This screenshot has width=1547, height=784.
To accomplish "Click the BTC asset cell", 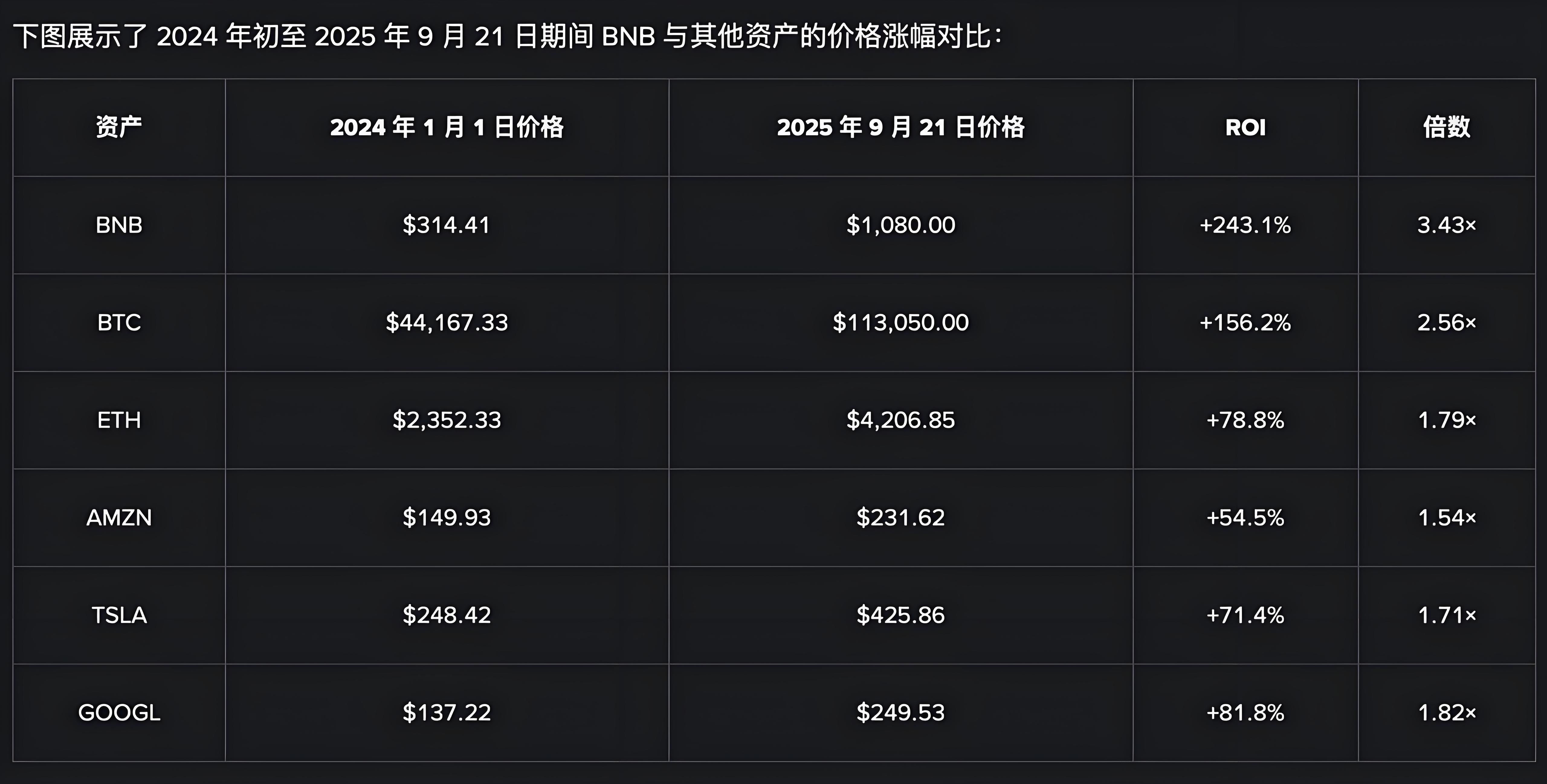I will click(119, 322).
